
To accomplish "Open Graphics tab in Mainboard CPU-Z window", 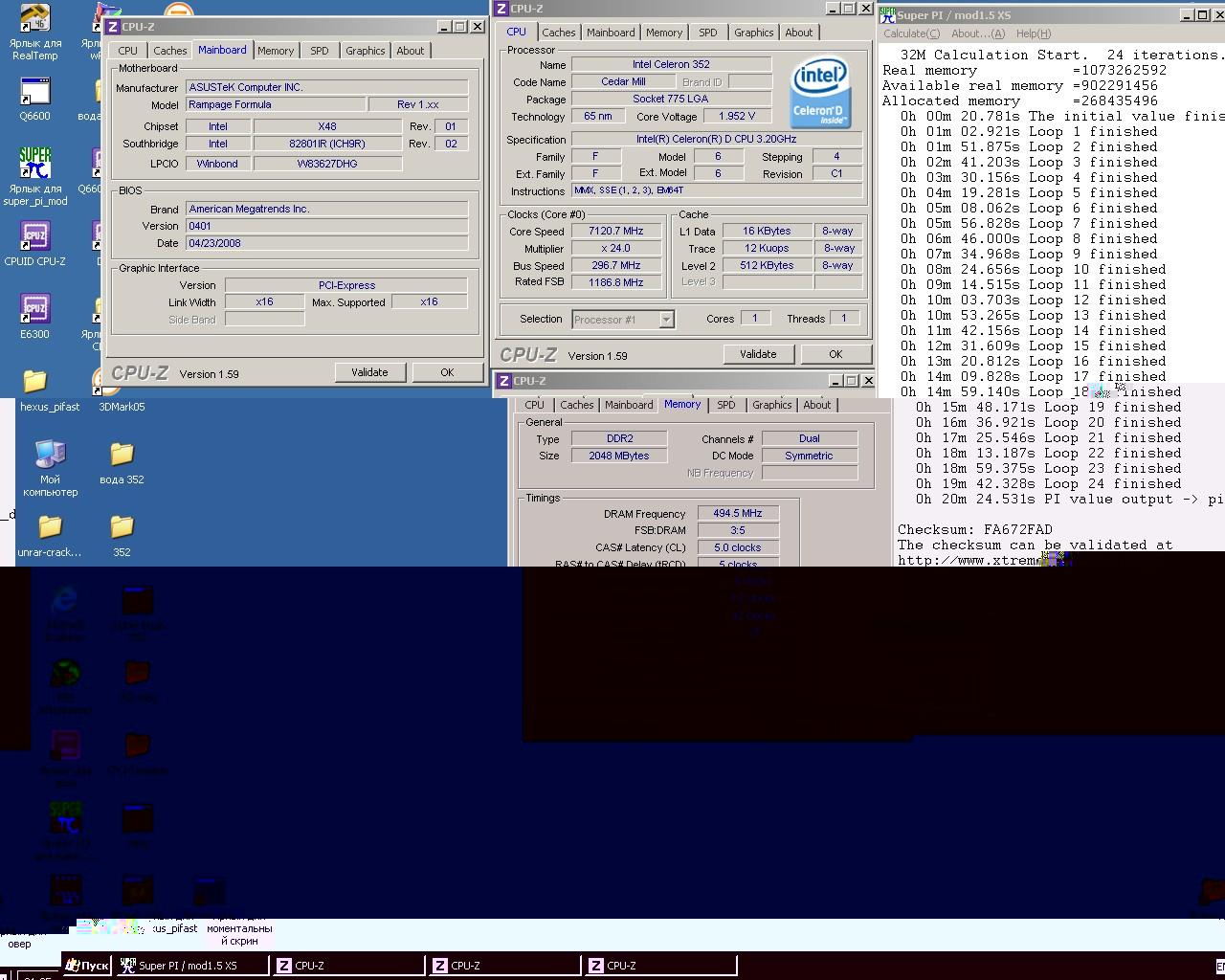I will [365, 51].
